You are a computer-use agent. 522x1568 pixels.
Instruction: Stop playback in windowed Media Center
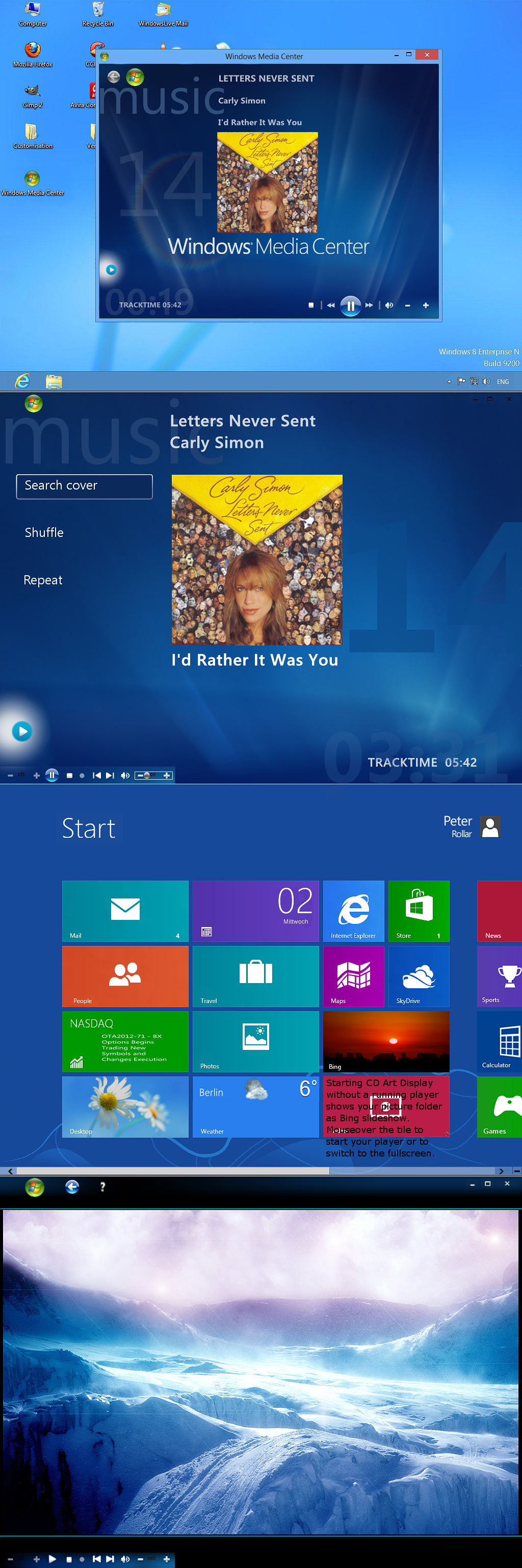(x=311, y=305)
